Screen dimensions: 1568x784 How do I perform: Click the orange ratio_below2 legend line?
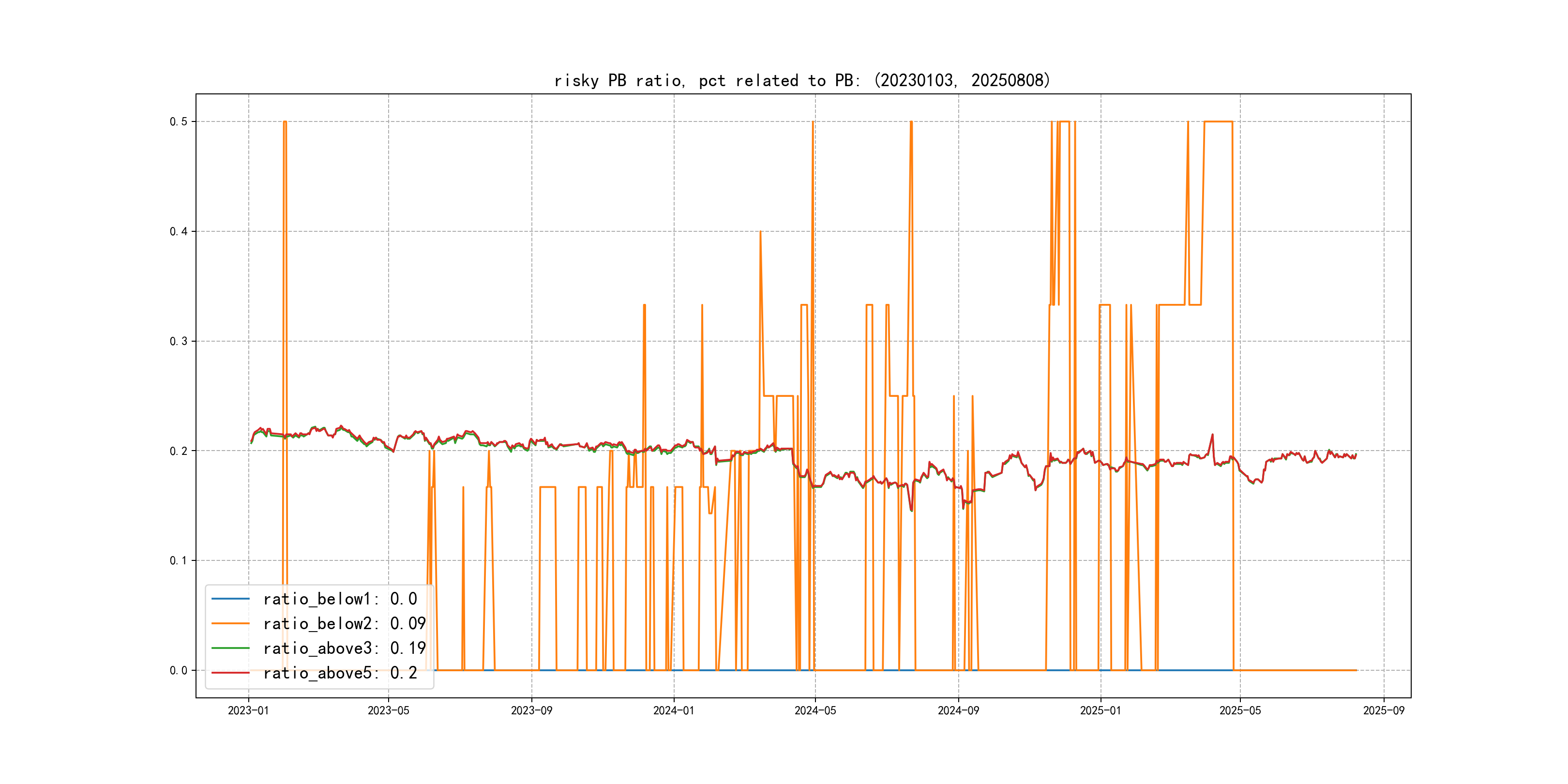coord(230,623)
